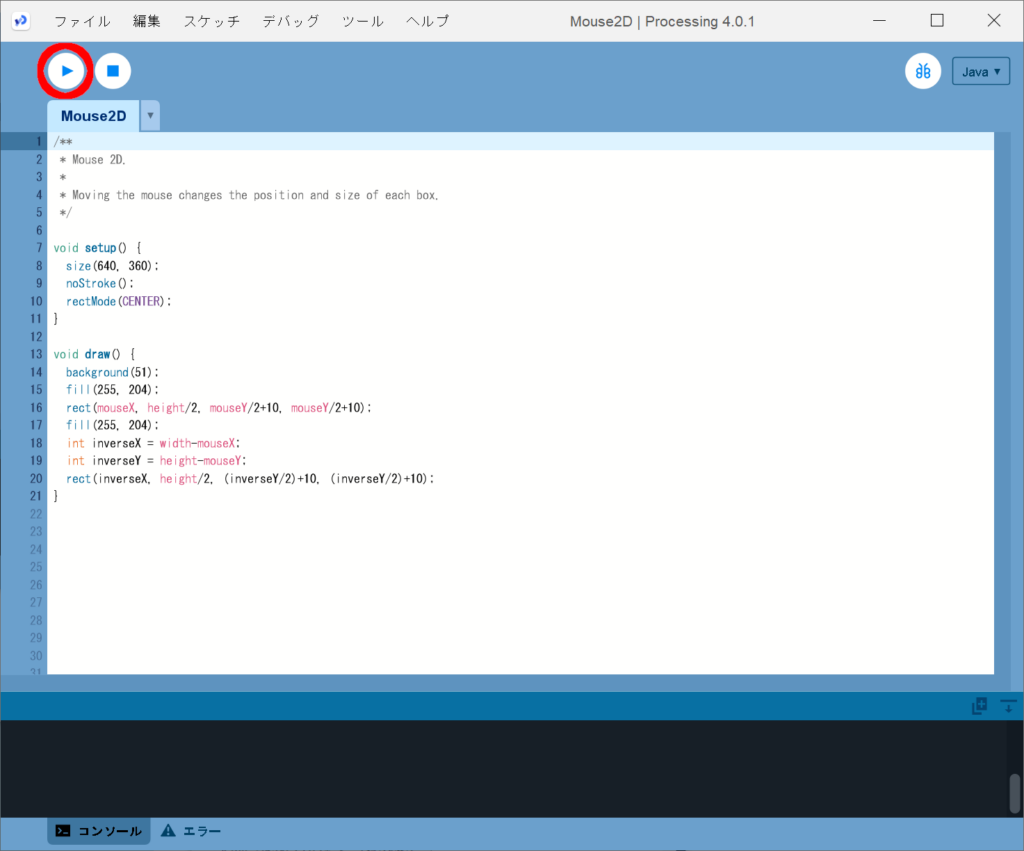The height and width of the screenshot is (851, 1024).
Task: Select the Mouse2D sketch tab
Action: click(x=93, y=116)
